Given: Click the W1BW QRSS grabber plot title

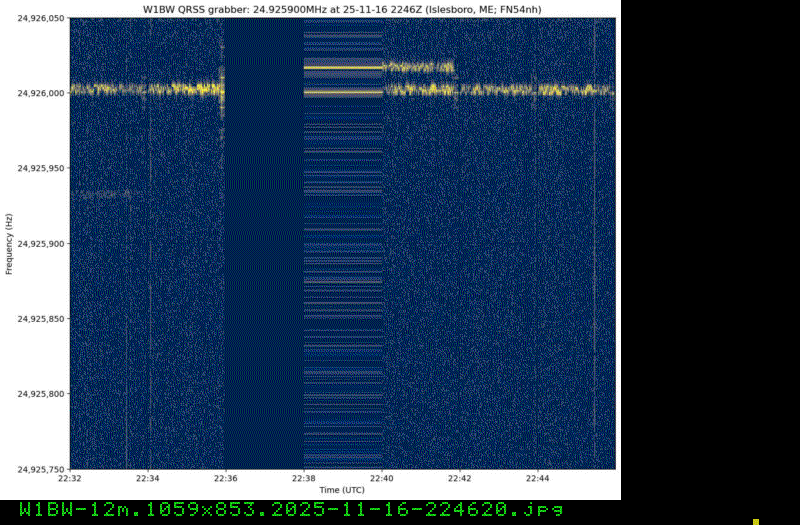Looking at the screenshot, I should (342, 8).
